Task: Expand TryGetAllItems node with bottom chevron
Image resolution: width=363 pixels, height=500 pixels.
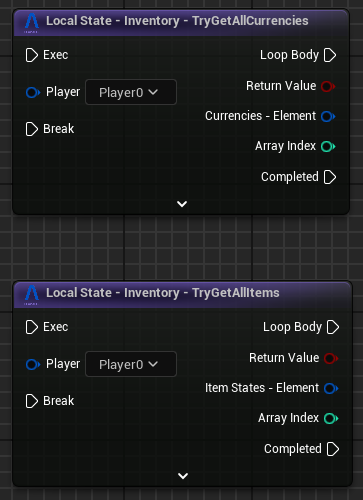Action: 183,476
